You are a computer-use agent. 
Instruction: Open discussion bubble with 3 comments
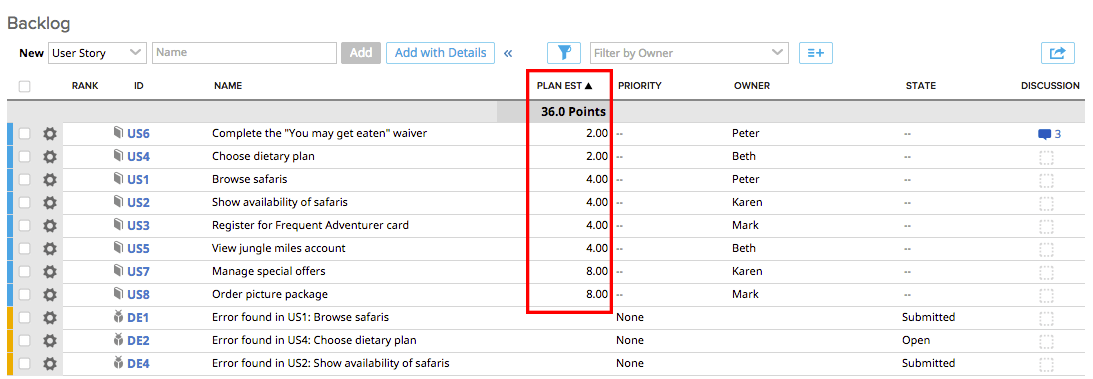[x=1049, y=134]
